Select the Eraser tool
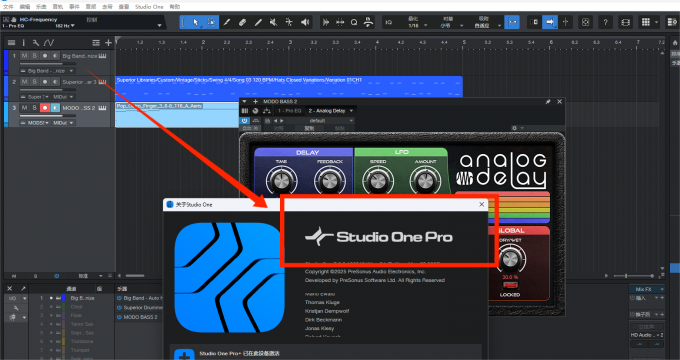Image resolution: width=680 pixels, height=360 pixels. (242, 22)
